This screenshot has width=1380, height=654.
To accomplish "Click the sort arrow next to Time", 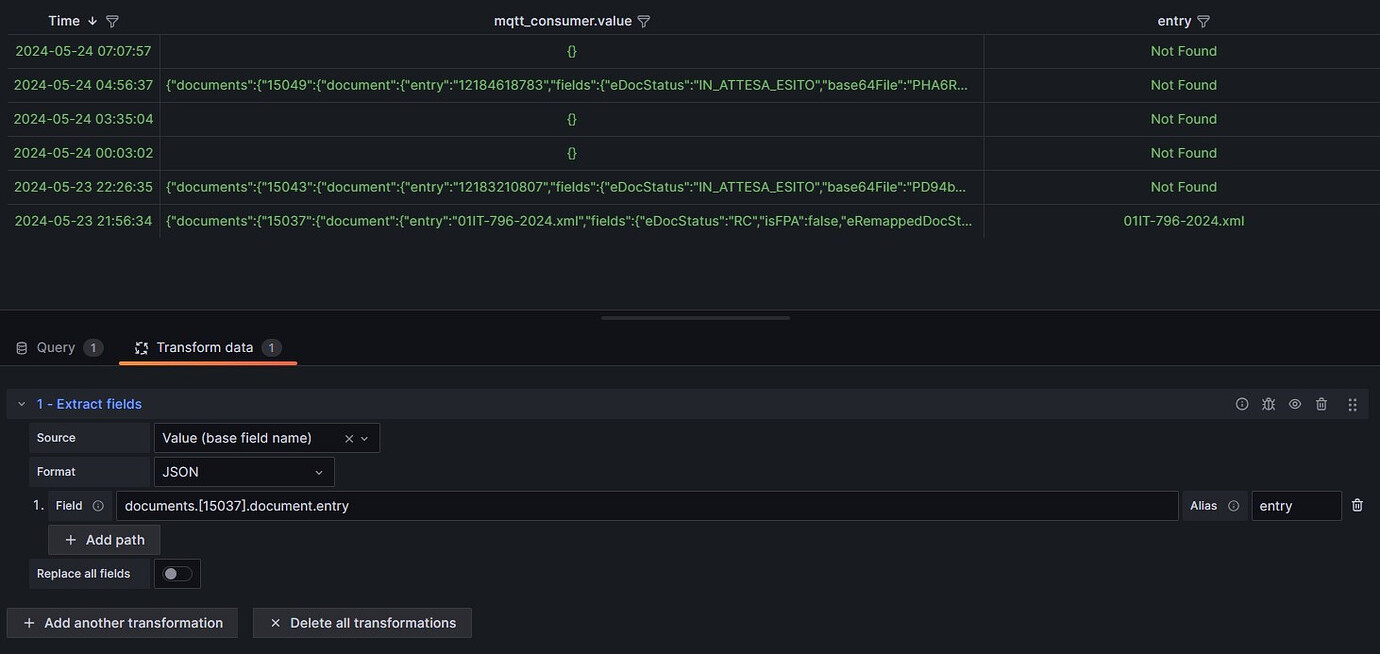I will point(91,20).
